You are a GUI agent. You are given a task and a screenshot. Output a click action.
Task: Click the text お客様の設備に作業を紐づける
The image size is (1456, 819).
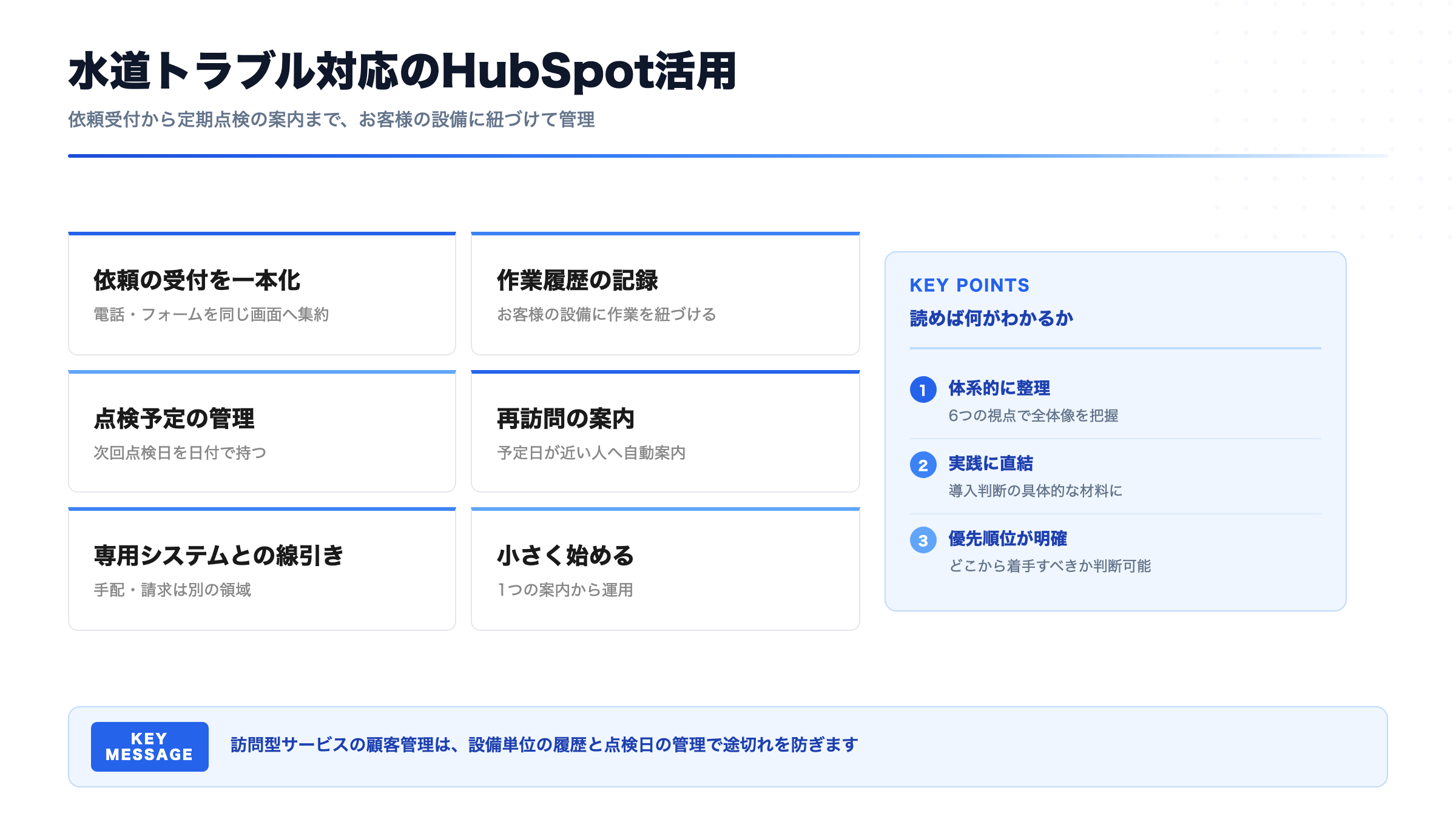pyautogui.click(x=607, y=314)
